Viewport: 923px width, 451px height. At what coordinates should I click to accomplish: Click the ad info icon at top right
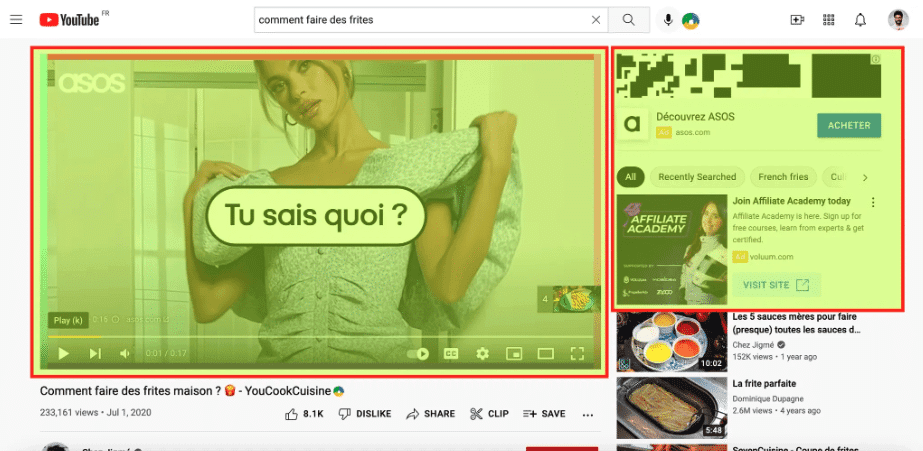875,59
